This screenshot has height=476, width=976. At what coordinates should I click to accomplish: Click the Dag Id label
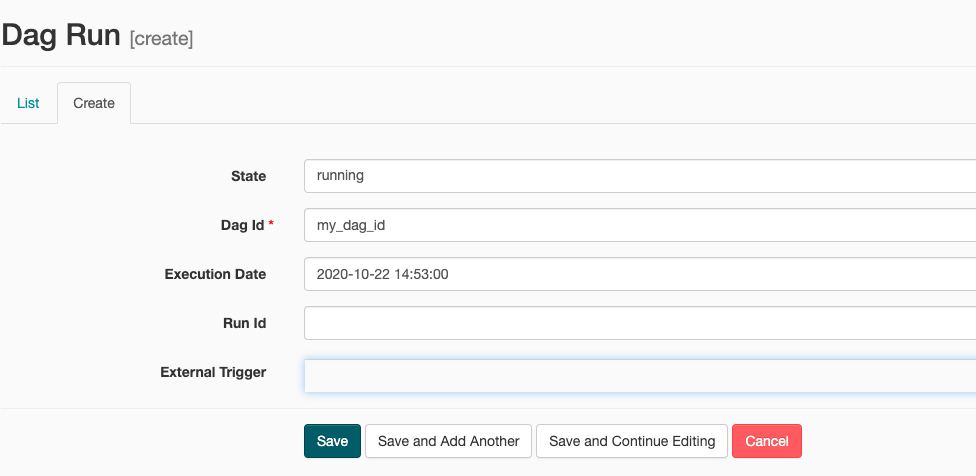coord(243,225)
